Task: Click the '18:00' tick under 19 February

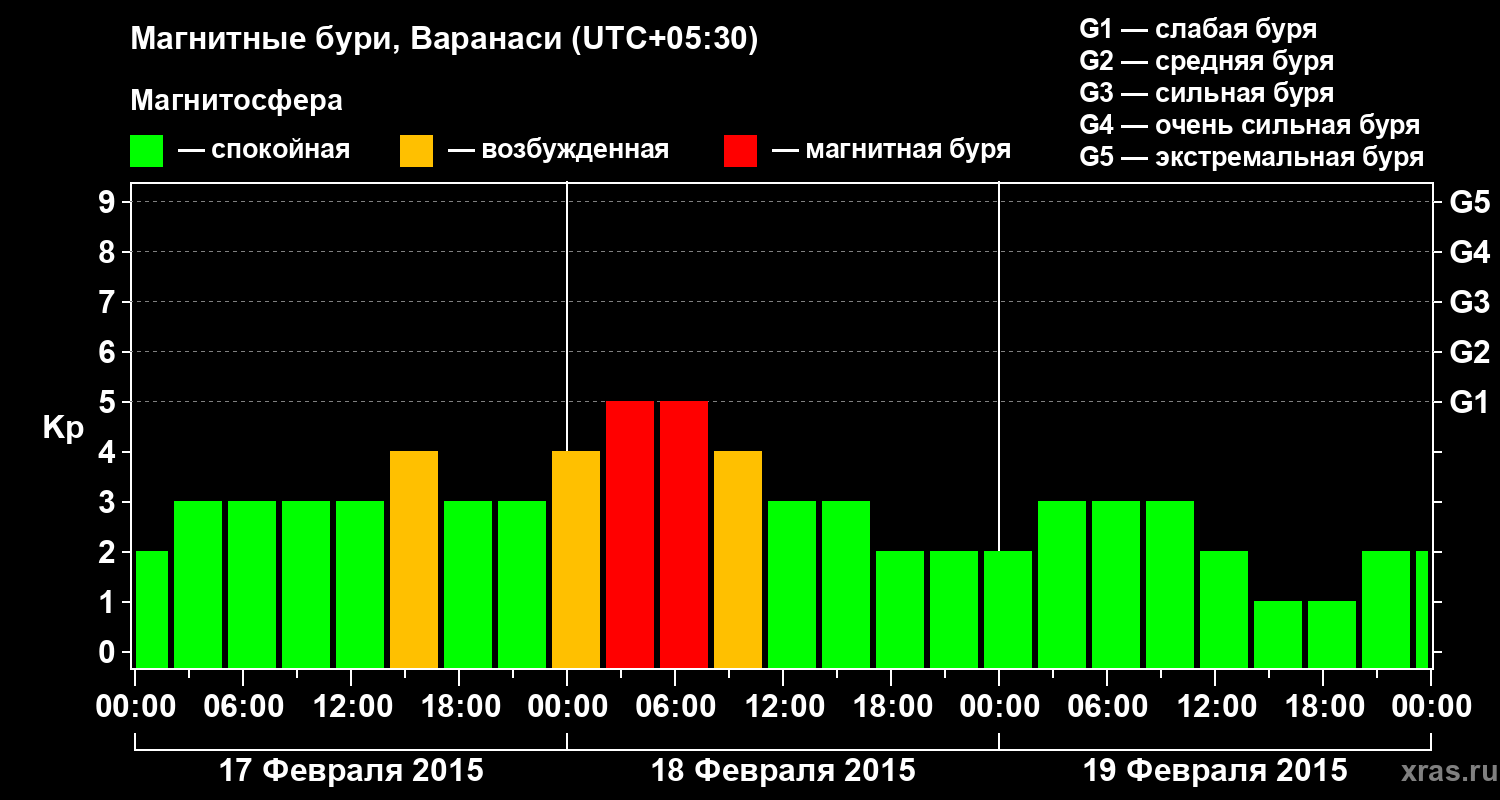Action: pyautogui.click(x=1323, y=706)
